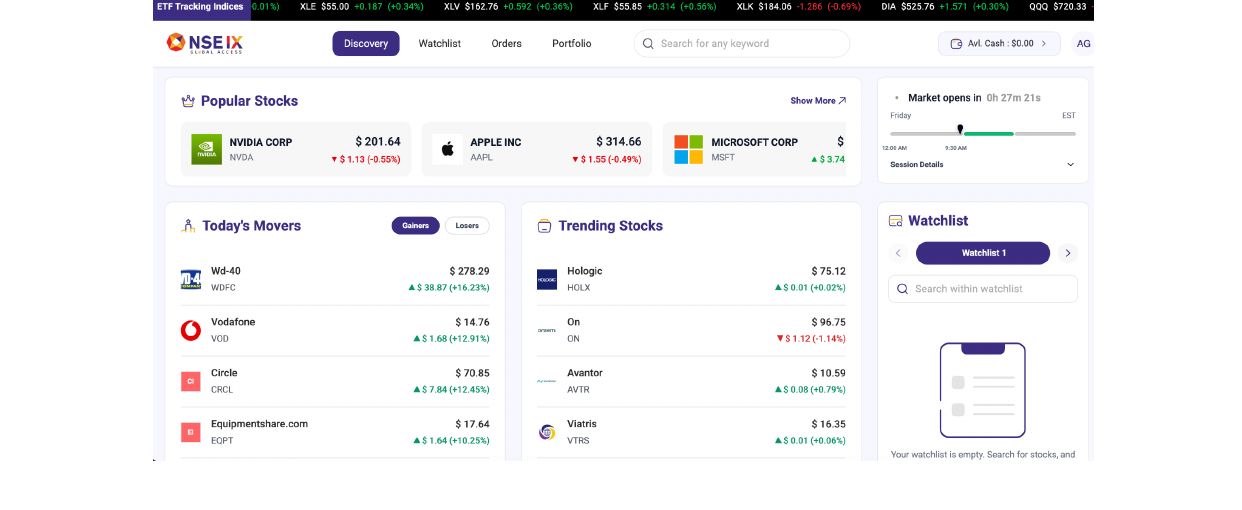Open the Discovery tab

366,44
